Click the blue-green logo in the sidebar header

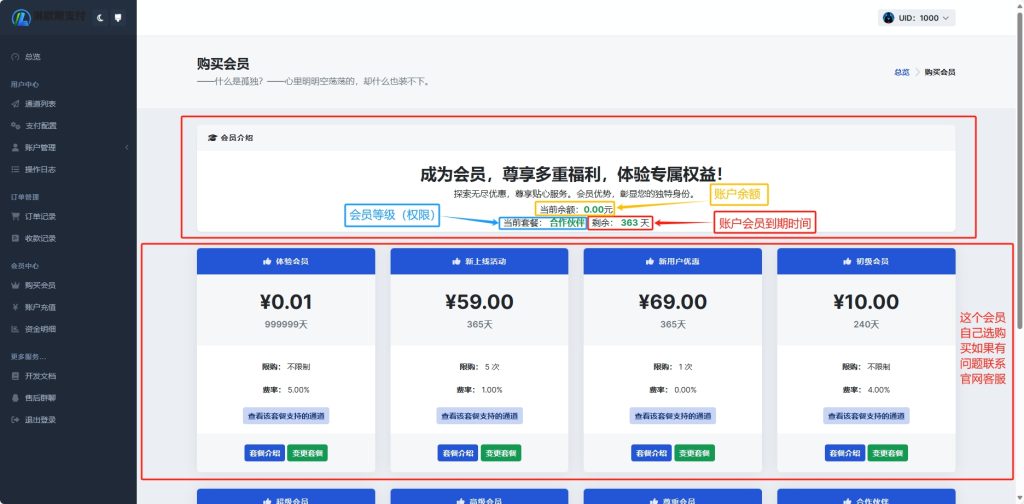(x=22, y=18)
